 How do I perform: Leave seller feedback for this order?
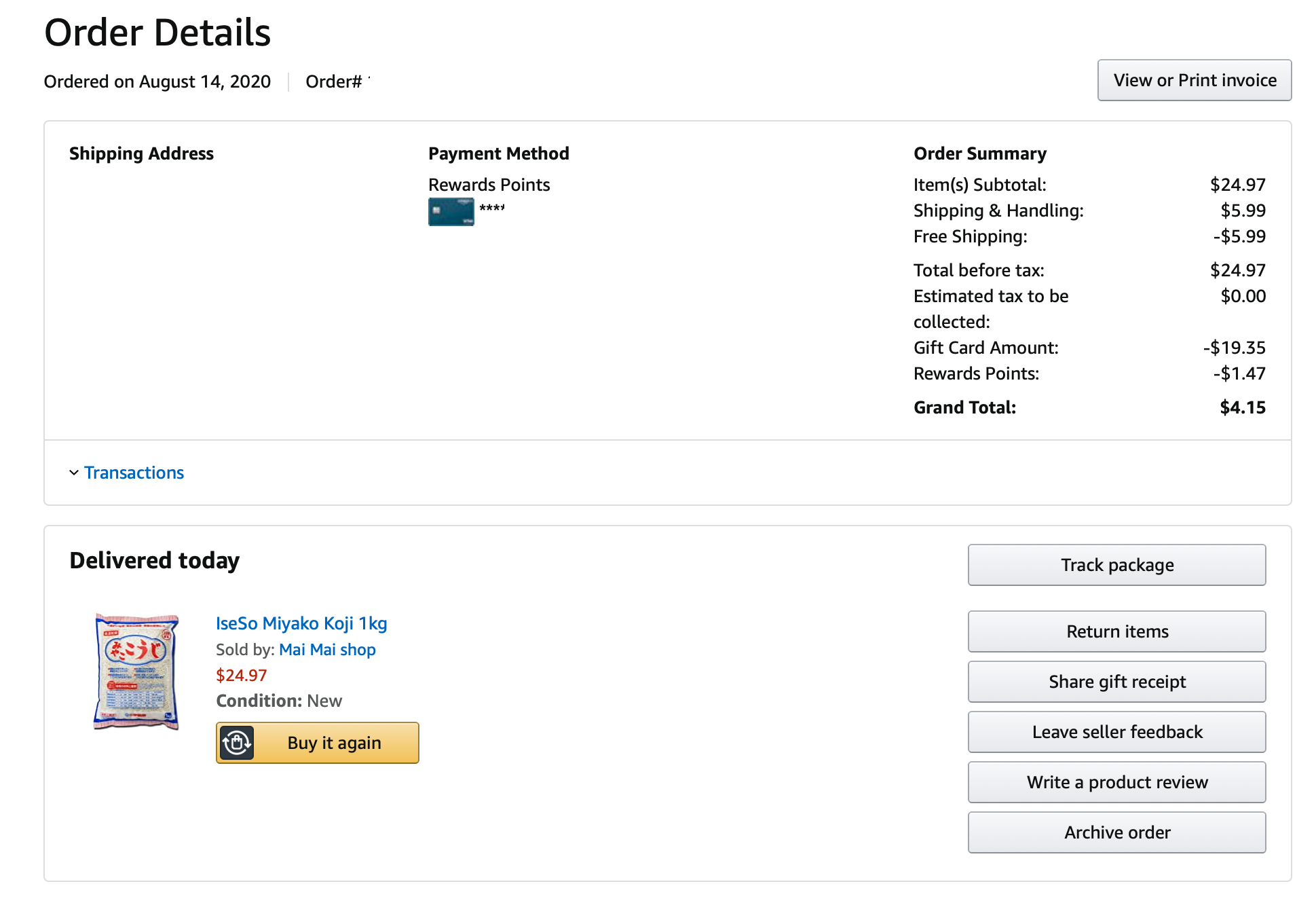tap(1117, 732)
